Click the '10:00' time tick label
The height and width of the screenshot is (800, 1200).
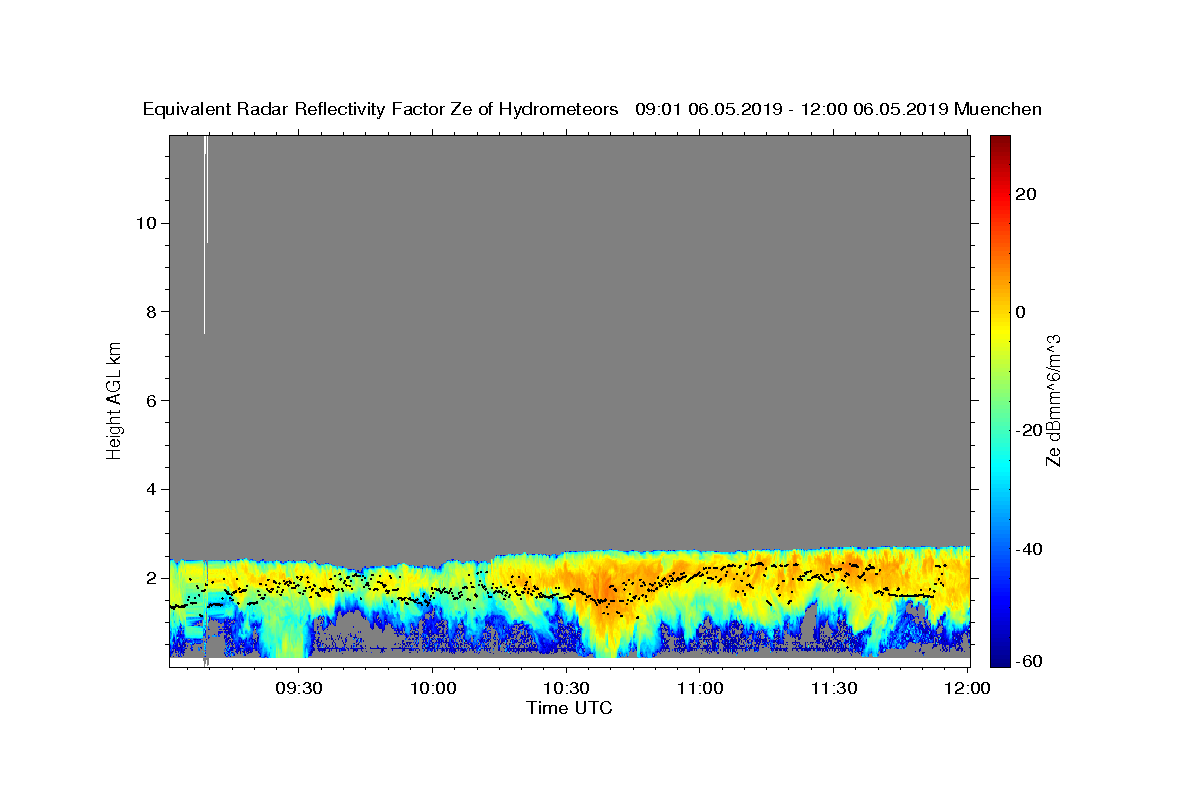coord(433,689)
